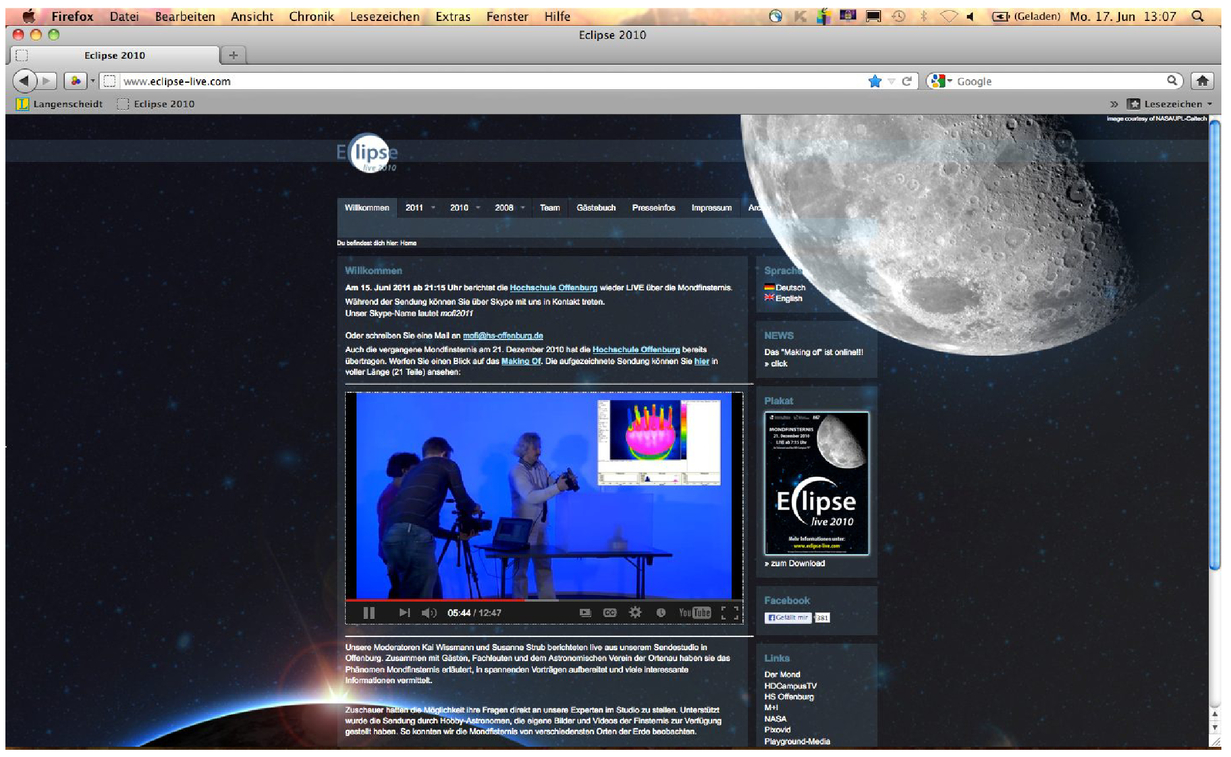Open the mofi@hs-offenburg.de email link
Screen dimensions: 1231x757
click(503, 336)
